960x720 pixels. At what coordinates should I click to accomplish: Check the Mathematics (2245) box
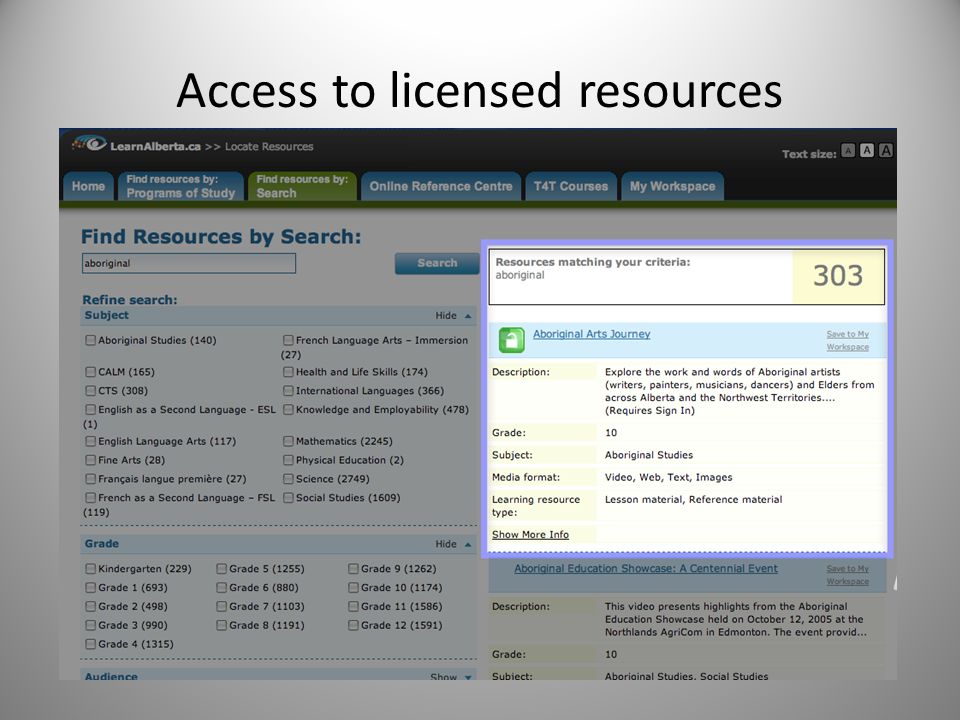coord(288,441)
